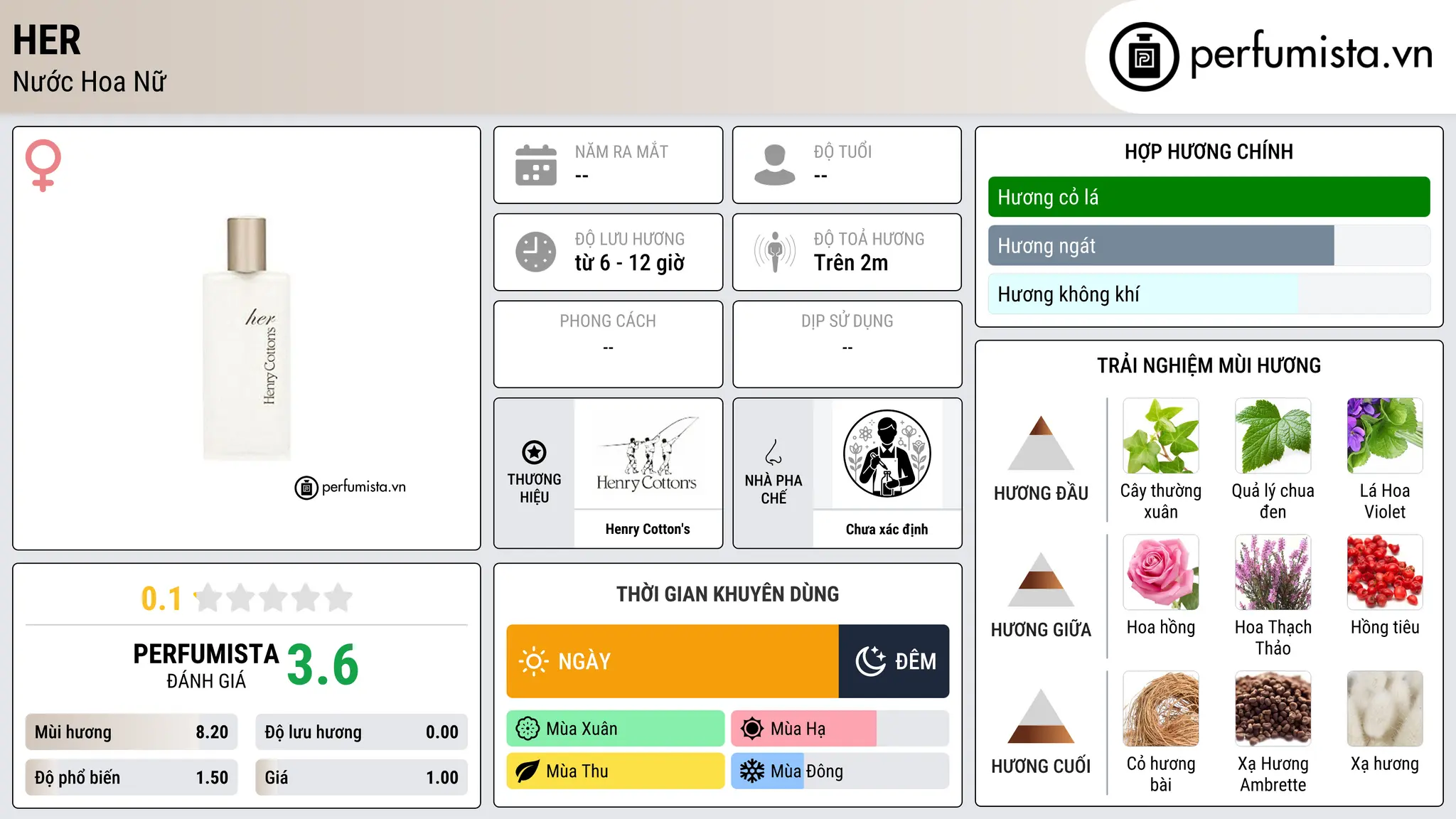Open the Lá Hoa Violet note image
This screenshot has height=819, width=1456.
(x=1385, y=436)
